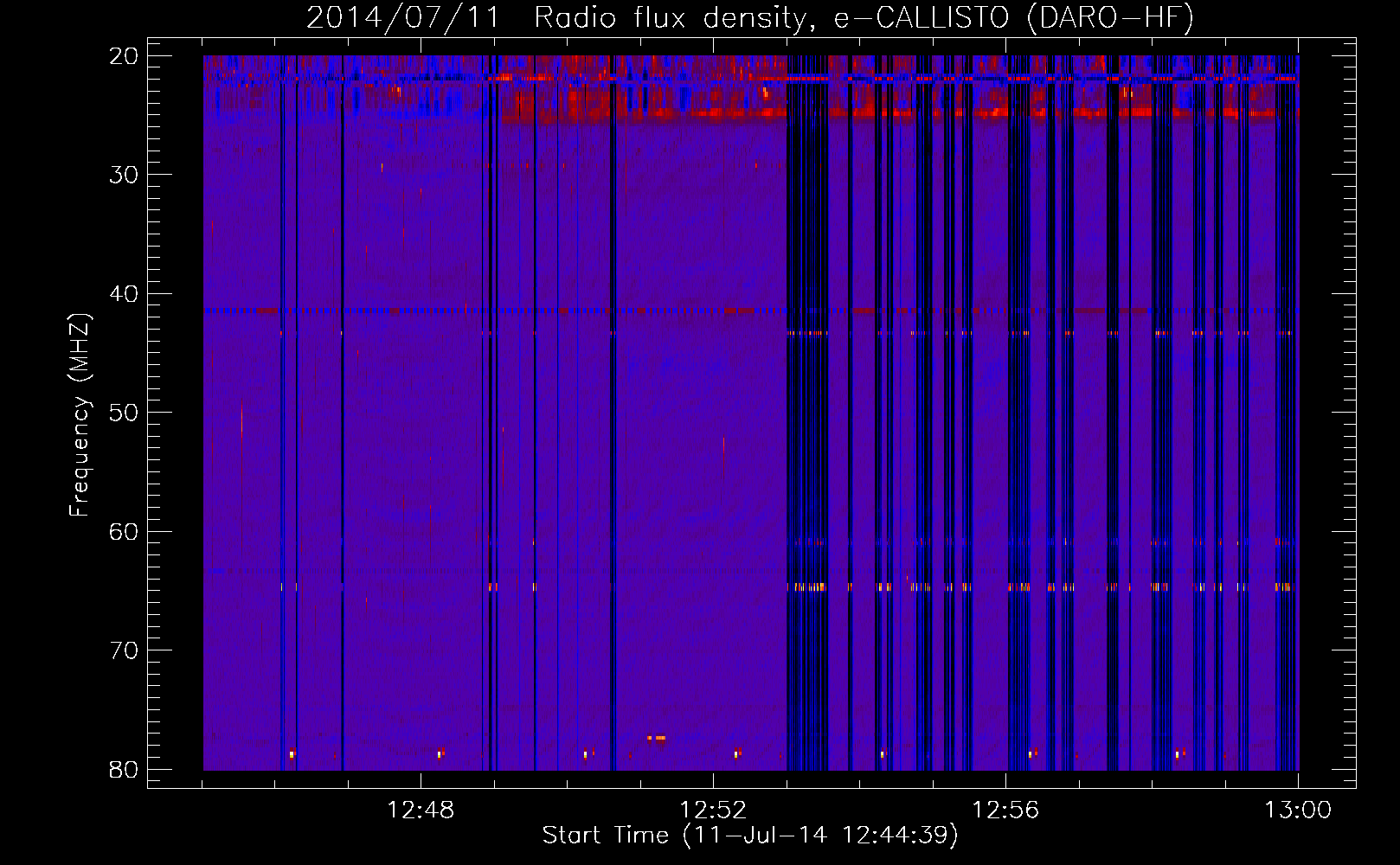Screen dimensions: 1400x865
Task: Click the '12:52' time tick label
Action: [x=713, y=811]
